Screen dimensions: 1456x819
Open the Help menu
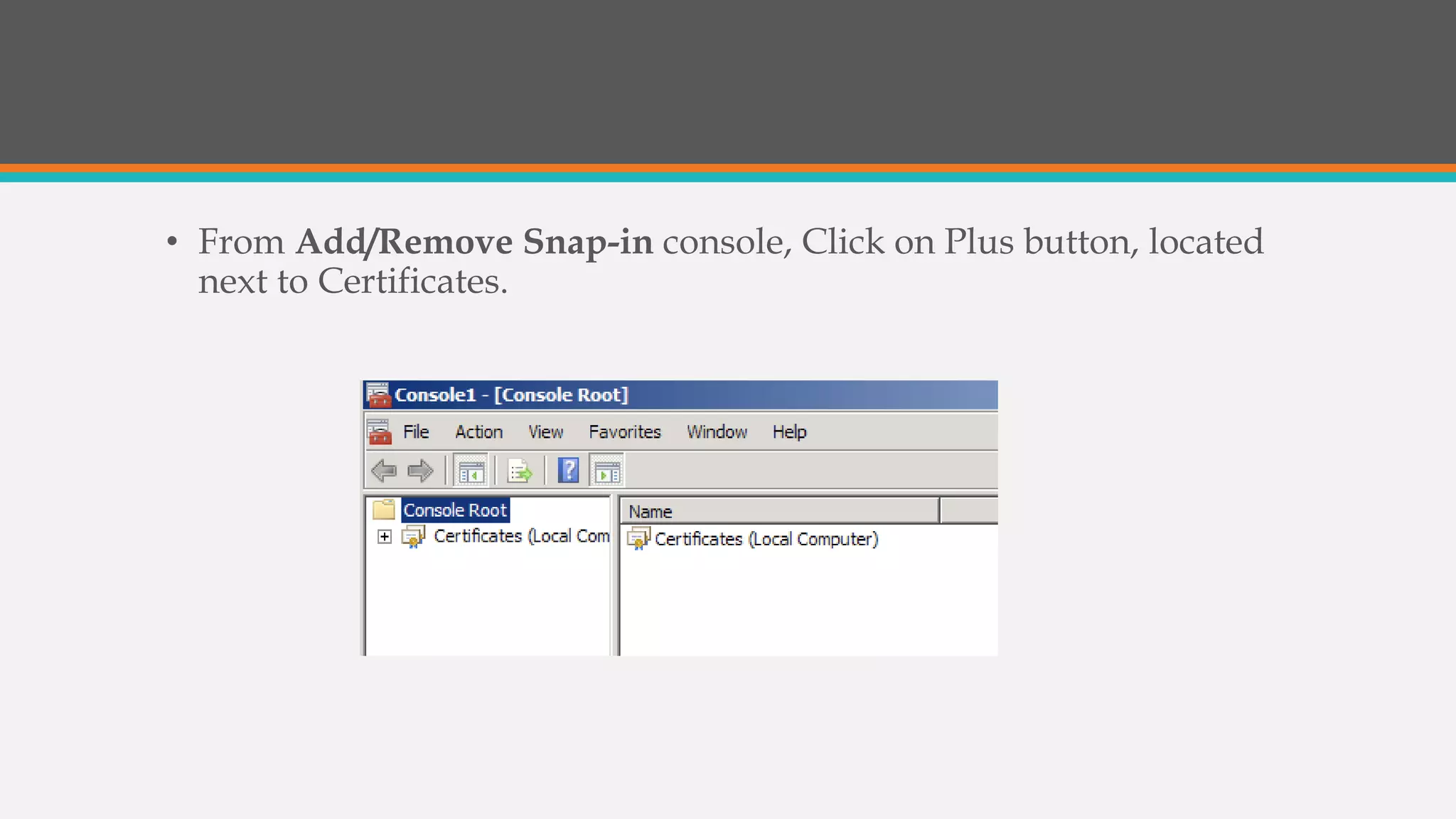coord(789,432)
